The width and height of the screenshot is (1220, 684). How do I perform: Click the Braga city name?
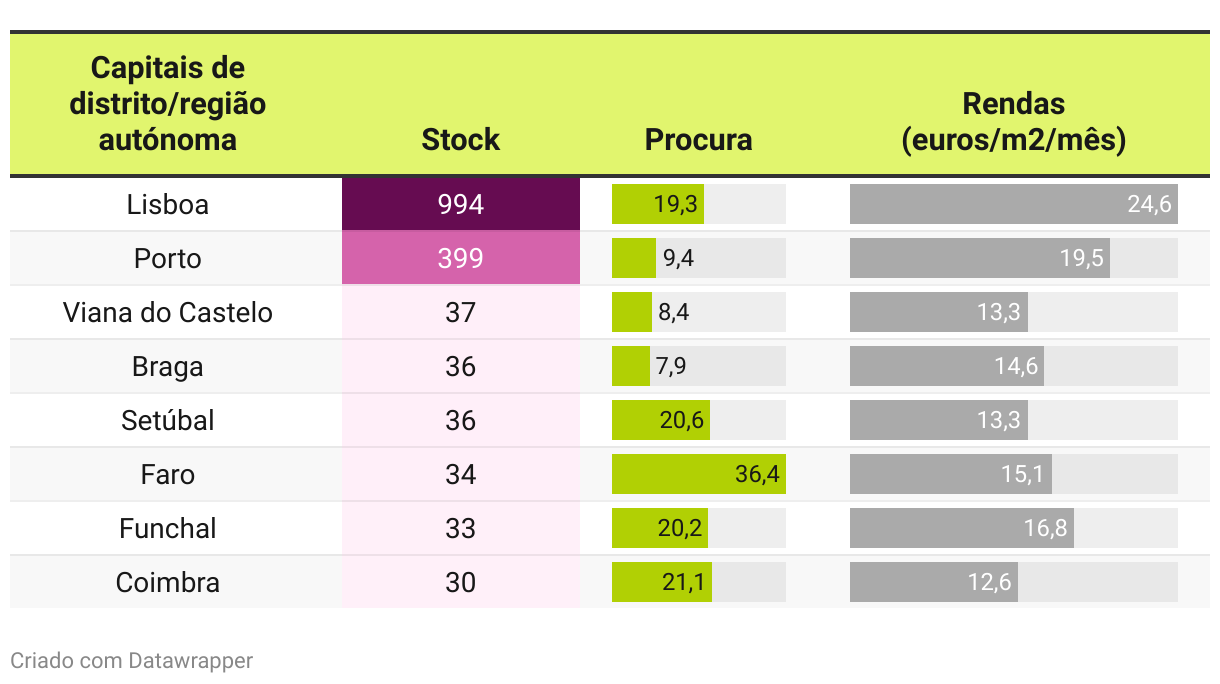[x=168, y=367]
